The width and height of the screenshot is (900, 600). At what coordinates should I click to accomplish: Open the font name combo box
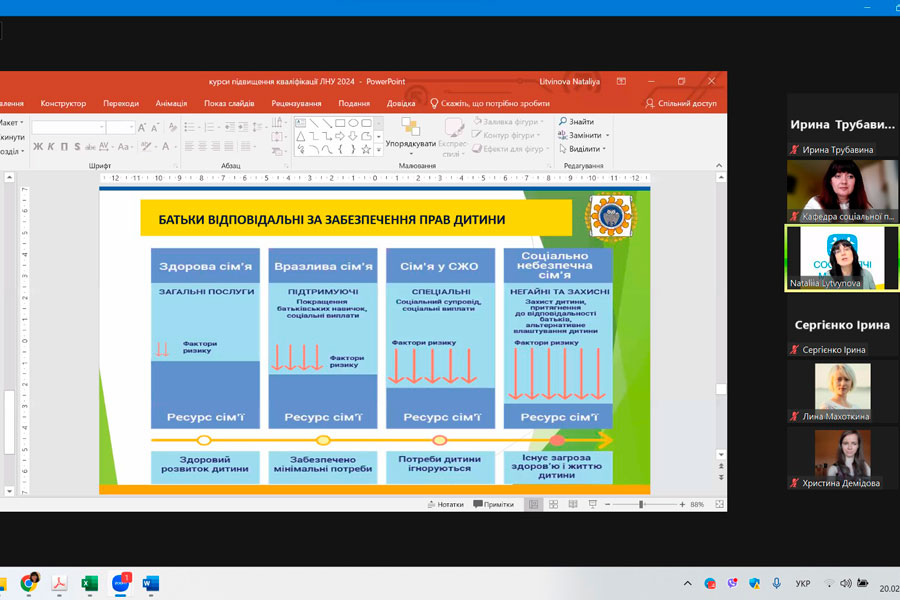(x=68, y=127)
